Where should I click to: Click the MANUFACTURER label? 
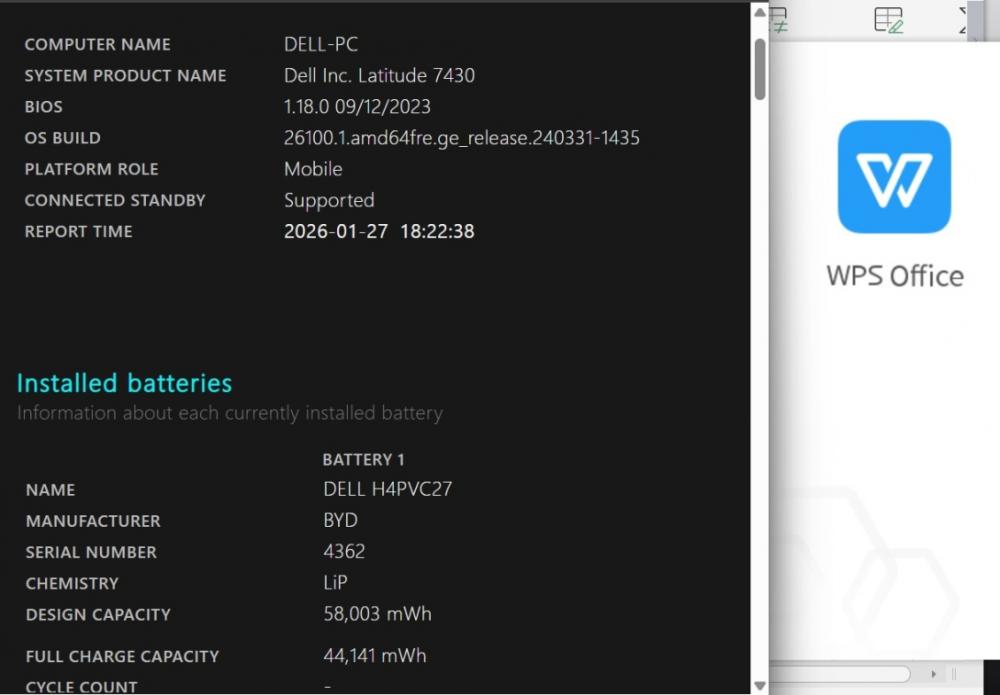pyautogui.click(x=93, y=522)
